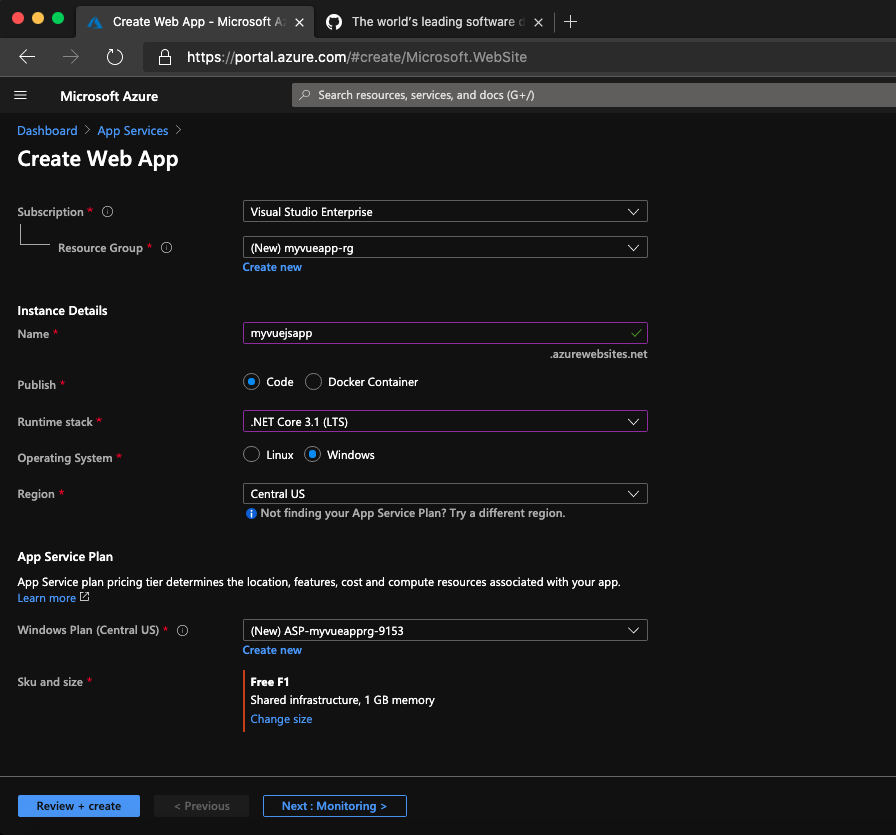Click the blue info icon by region hint
The image size is (896, 835).
click(251, 513)
